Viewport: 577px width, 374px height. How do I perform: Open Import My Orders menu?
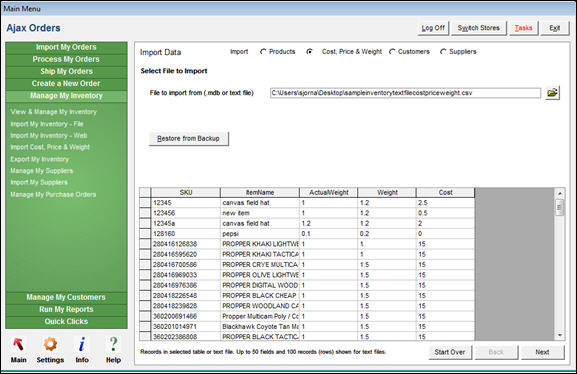[66, 47]
